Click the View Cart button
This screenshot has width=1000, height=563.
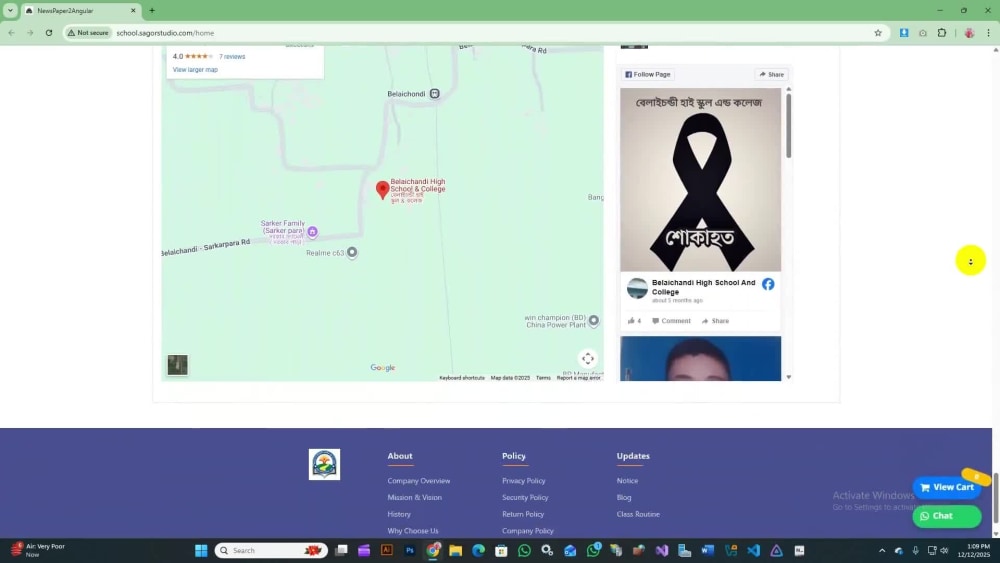click(946, 487)
